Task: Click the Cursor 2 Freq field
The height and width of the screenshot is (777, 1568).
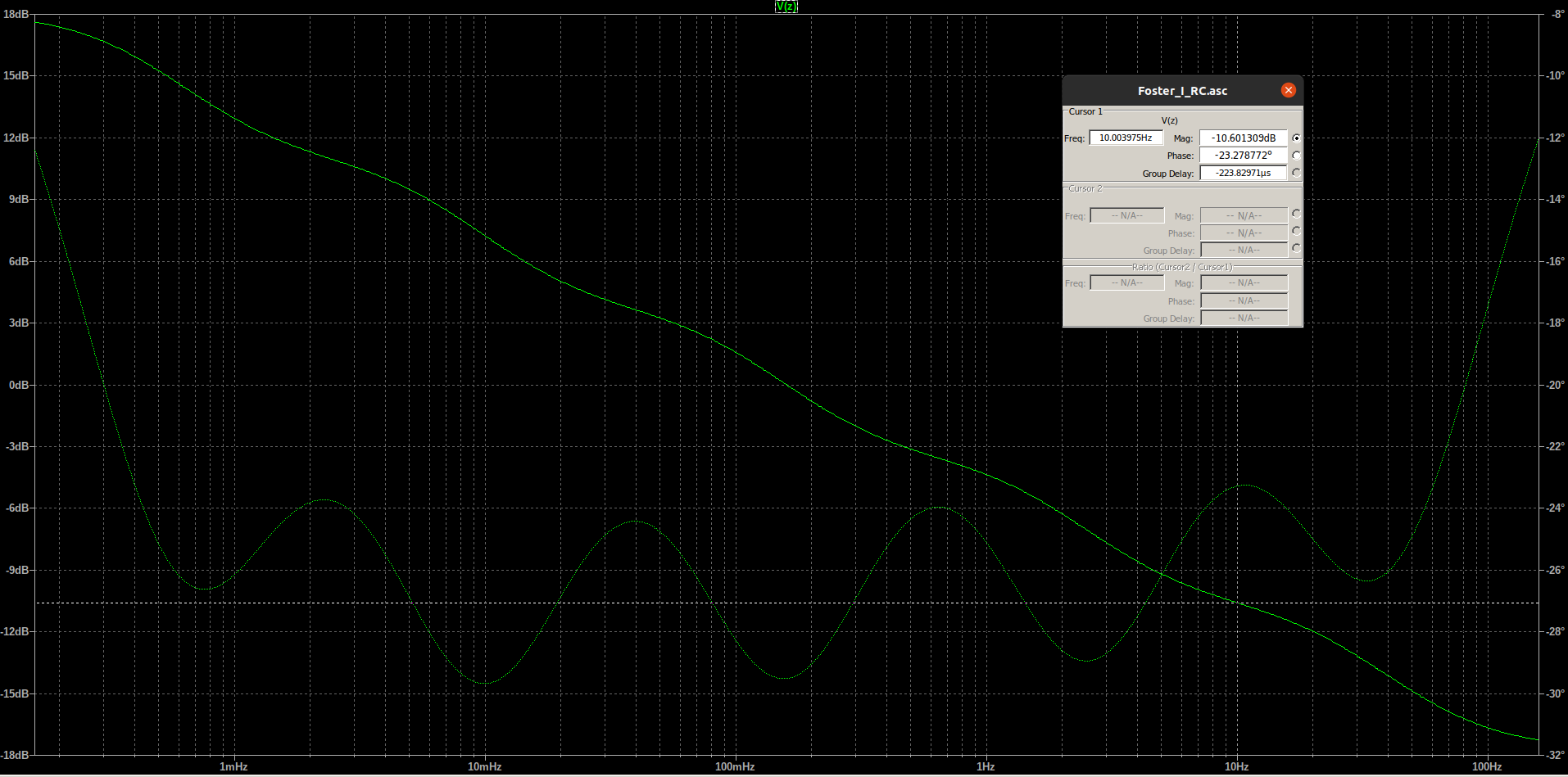Action: click(x=1126, y=216)
